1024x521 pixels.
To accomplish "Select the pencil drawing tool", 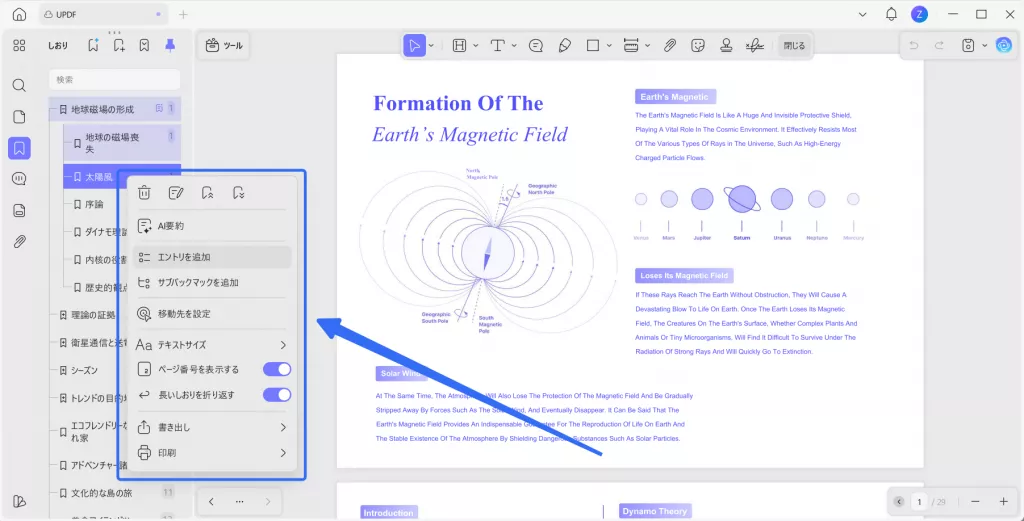I will tap(565, 46).
